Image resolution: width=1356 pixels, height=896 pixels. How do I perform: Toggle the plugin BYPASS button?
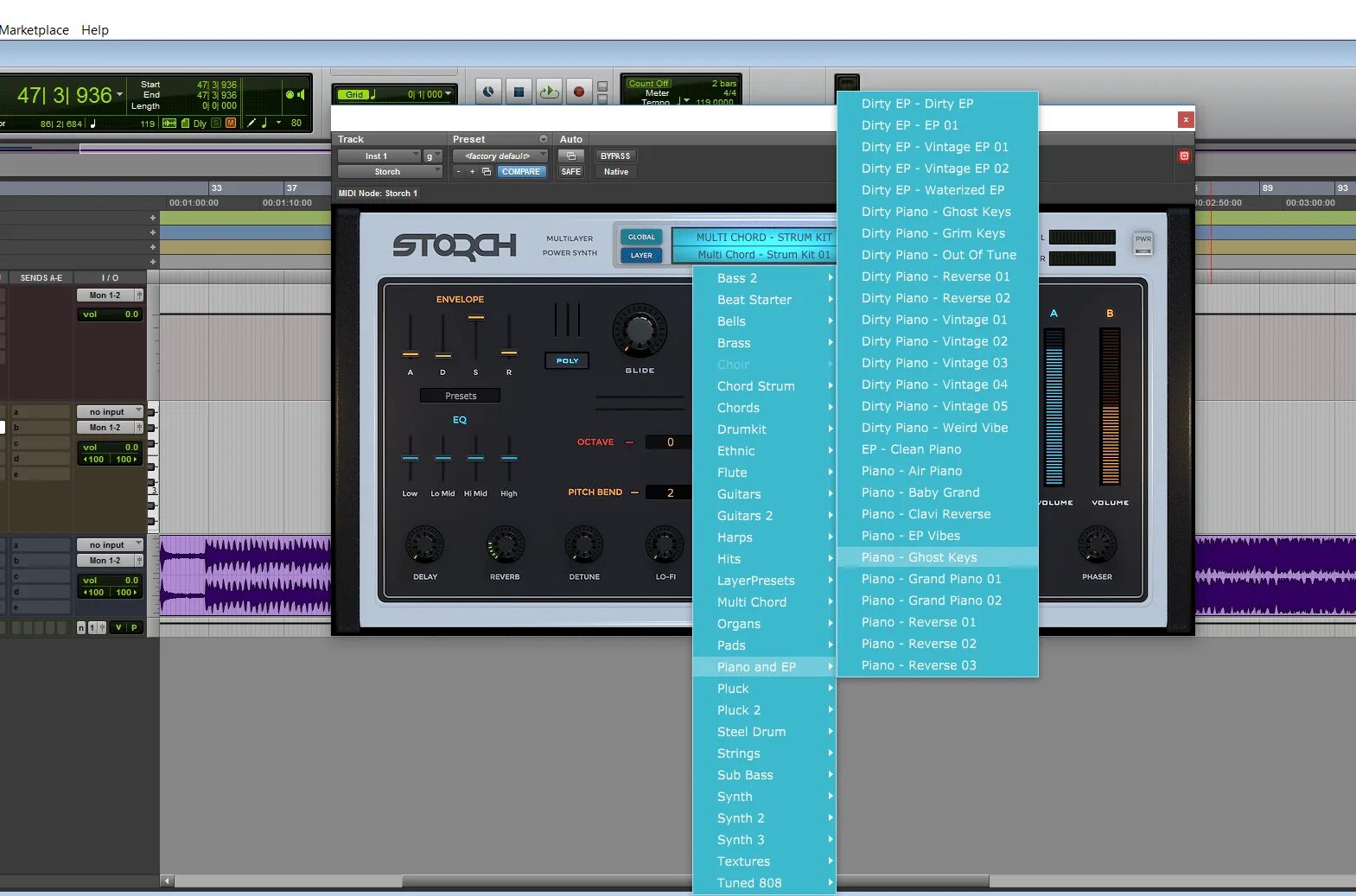(x=615, y=156)
